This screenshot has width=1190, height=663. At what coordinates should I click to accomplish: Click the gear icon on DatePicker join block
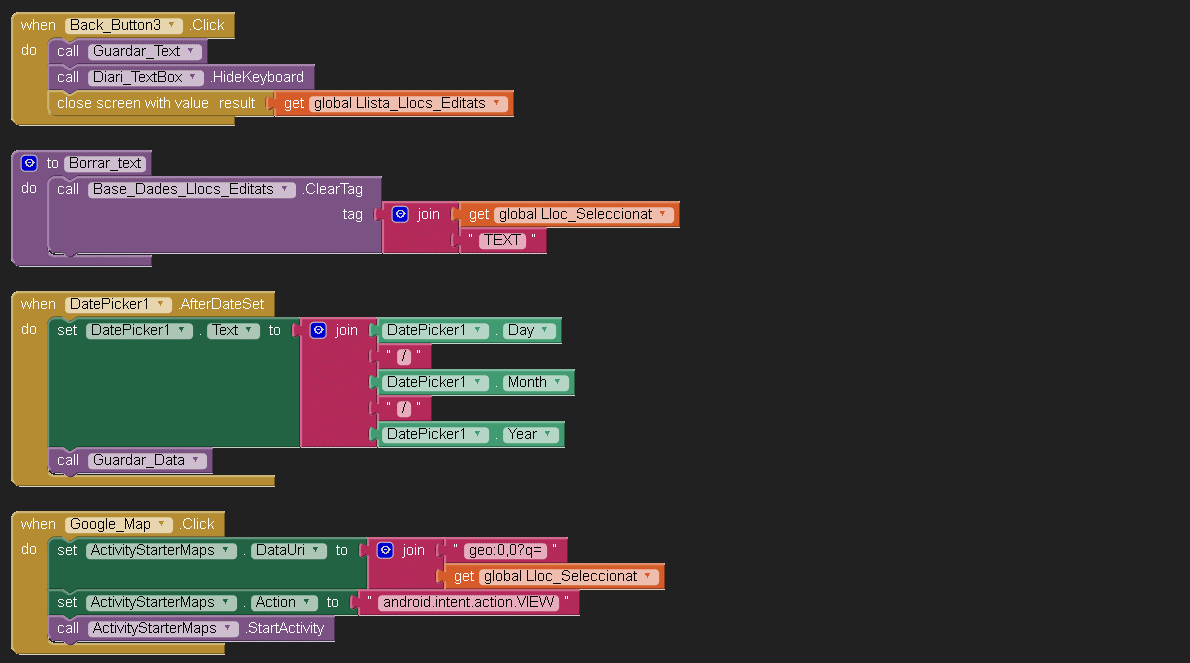(318, 330)
